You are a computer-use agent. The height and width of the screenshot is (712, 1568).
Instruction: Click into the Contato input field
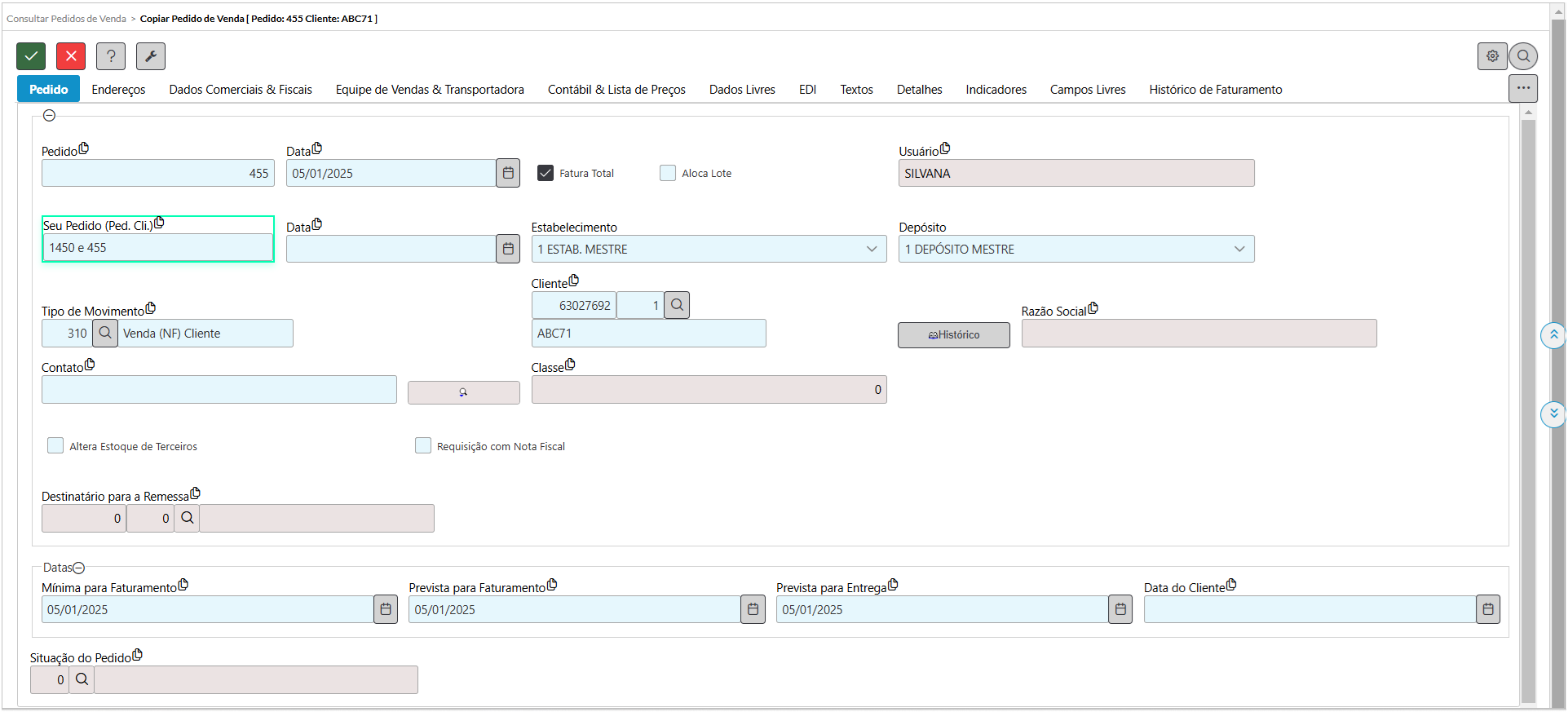(219, 390)
